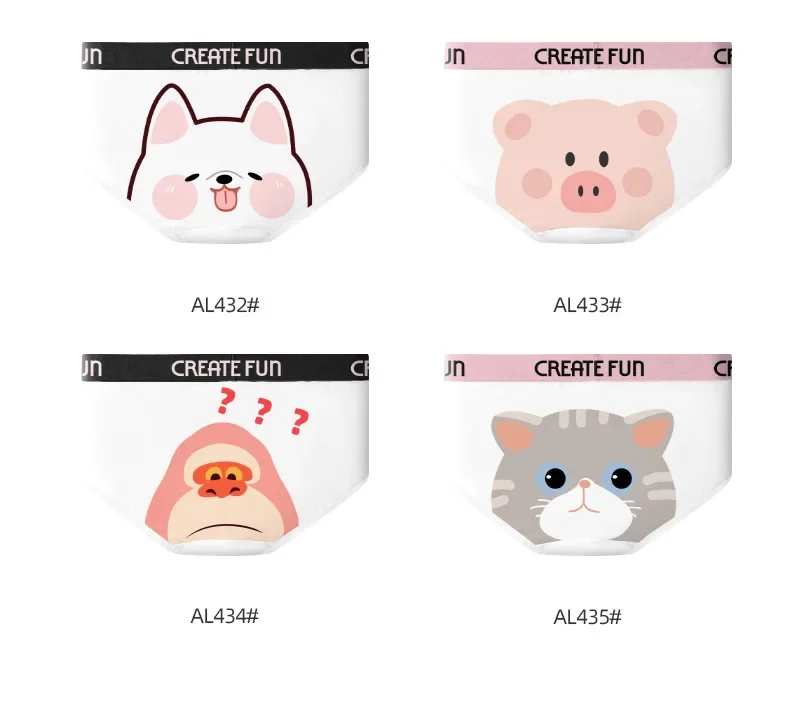Select the pink pig face product image
Screen dimensions: 790x715
pyautogui.click(x=588, y=143)
